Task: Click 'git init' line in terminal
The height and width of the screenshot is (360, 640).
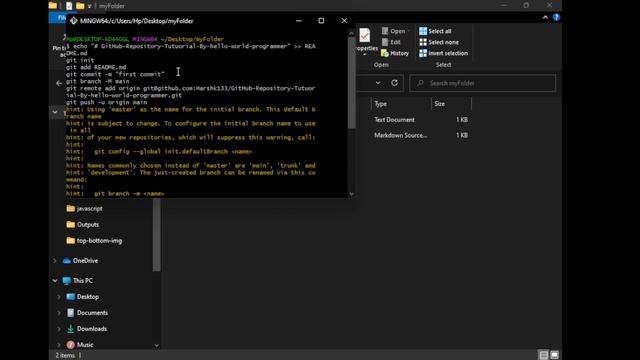Action: tap(80, 60)
